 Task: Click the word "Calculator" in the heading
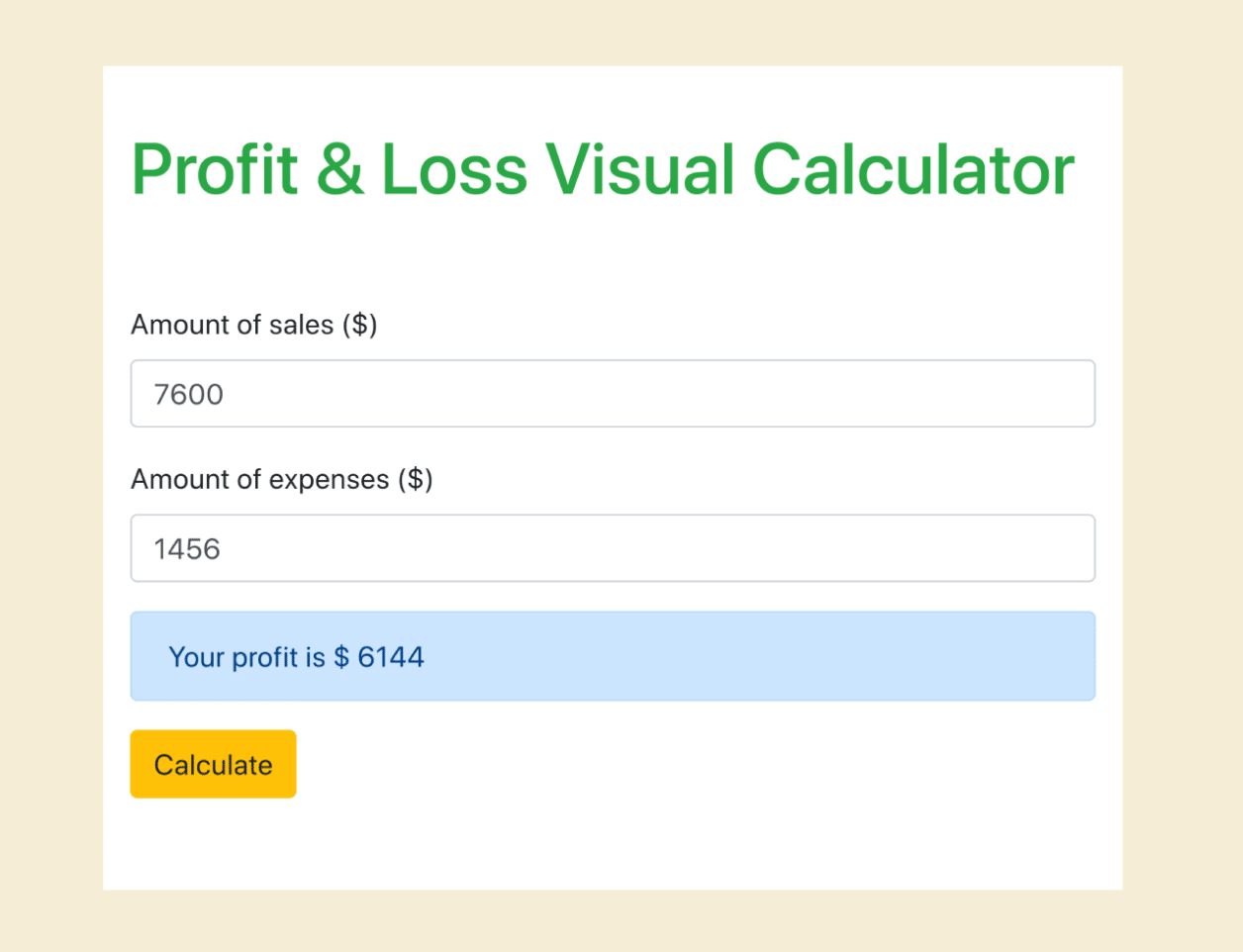[x=913, y=170]
